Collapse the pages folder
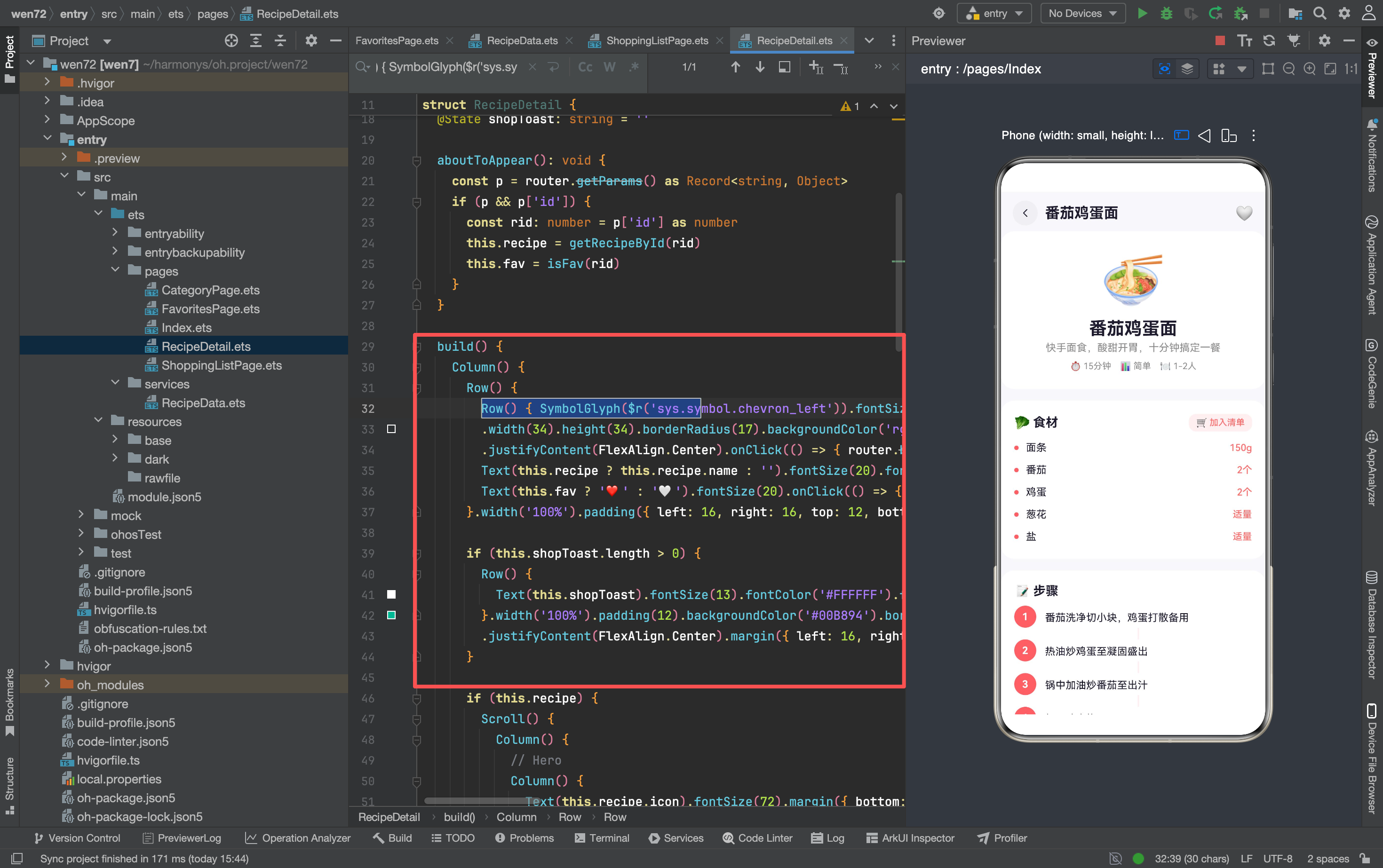This screenshot has height=868, width=1383. point(115,270)
